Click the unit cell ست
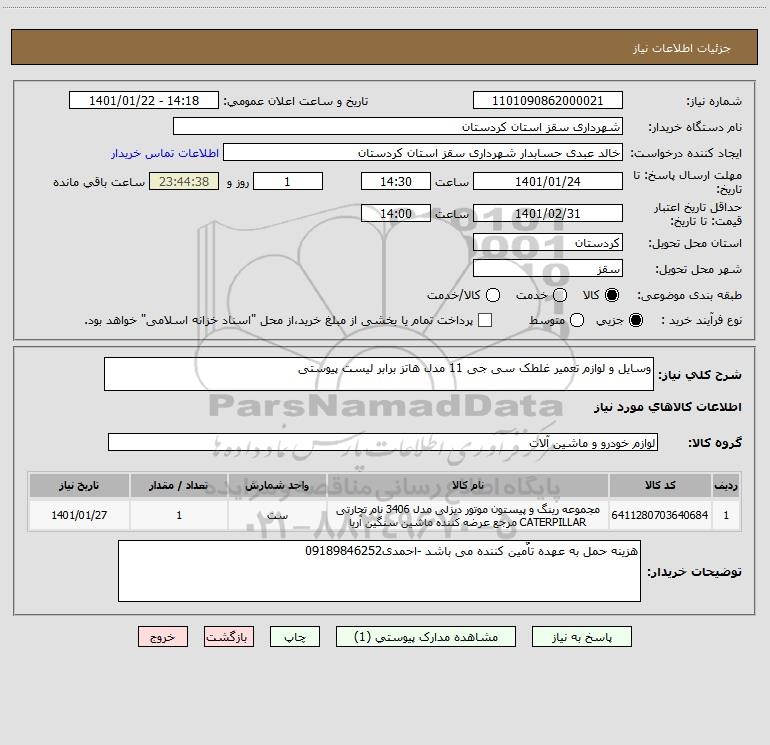This screenshot has width=770, height=745. [x=277, y=515]
